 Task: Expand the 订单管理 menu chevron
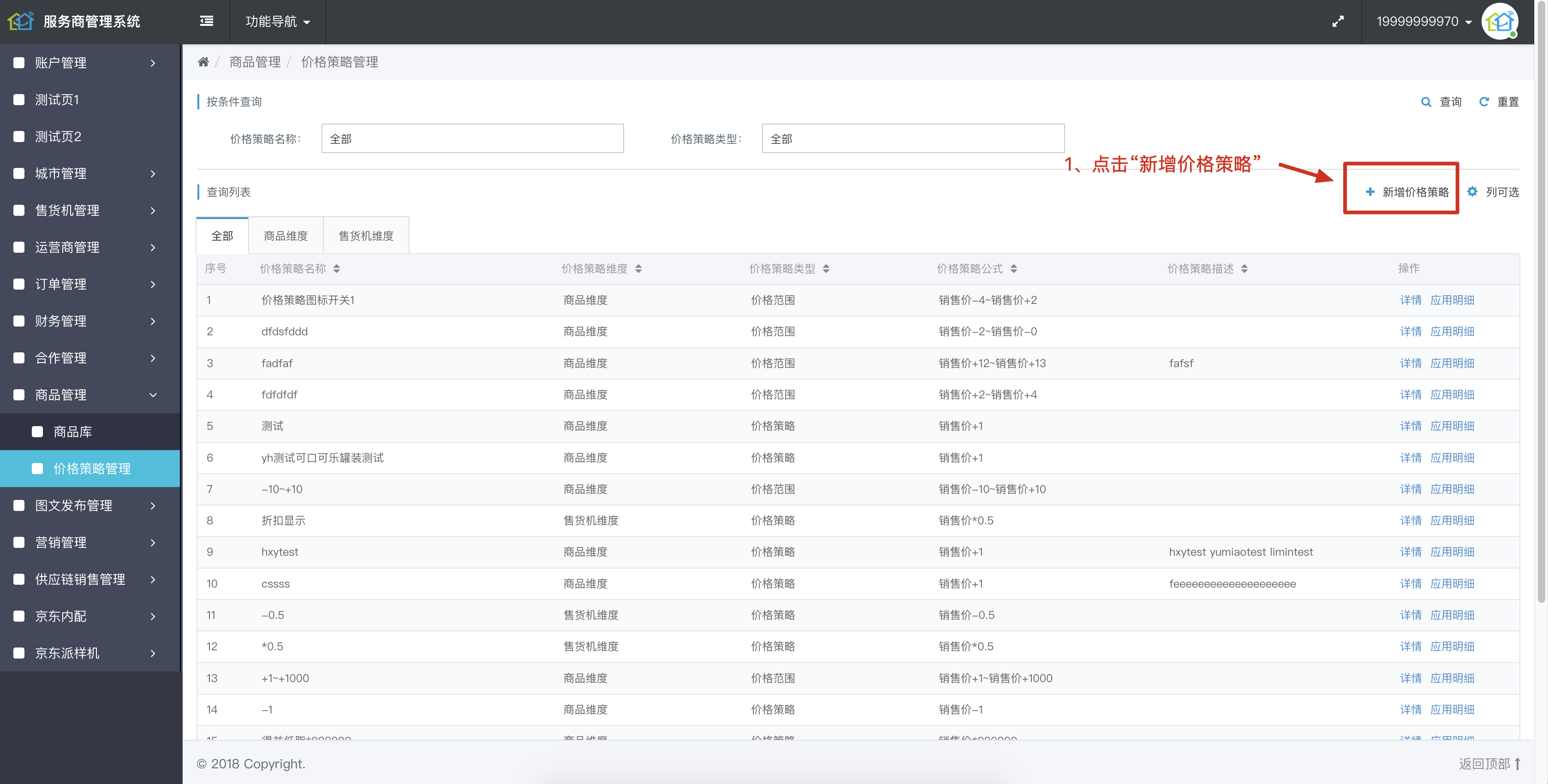pyautogui.click(x=153, y=284)
